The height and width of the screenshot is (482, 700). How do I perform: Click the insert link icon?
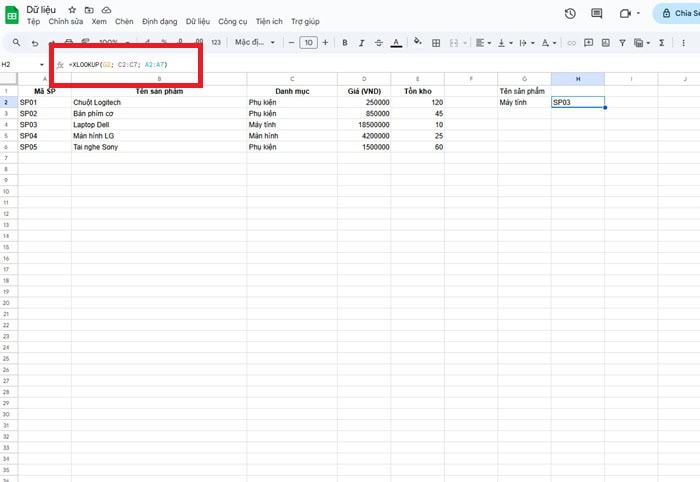click(571, 43)
